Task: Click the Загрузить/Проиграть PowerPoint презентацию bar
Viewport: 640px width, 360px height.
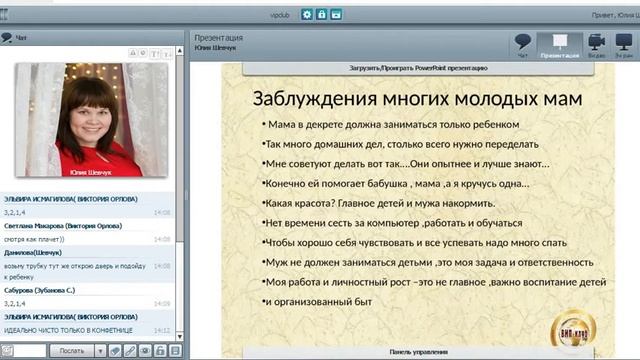Action: point(418,68)
